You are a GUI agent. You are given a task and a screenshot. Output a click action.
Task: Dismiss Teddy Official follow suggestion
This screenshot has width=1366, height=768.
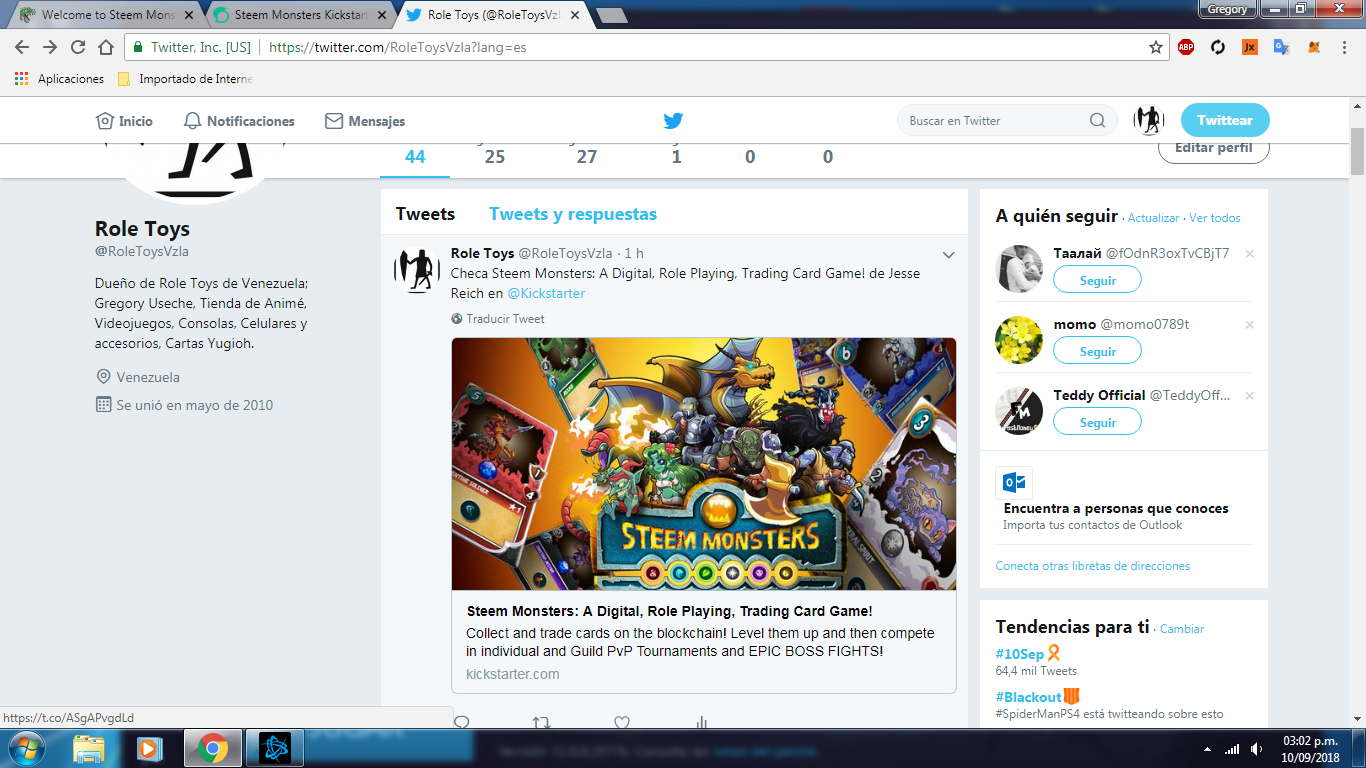pos(1249,396)
